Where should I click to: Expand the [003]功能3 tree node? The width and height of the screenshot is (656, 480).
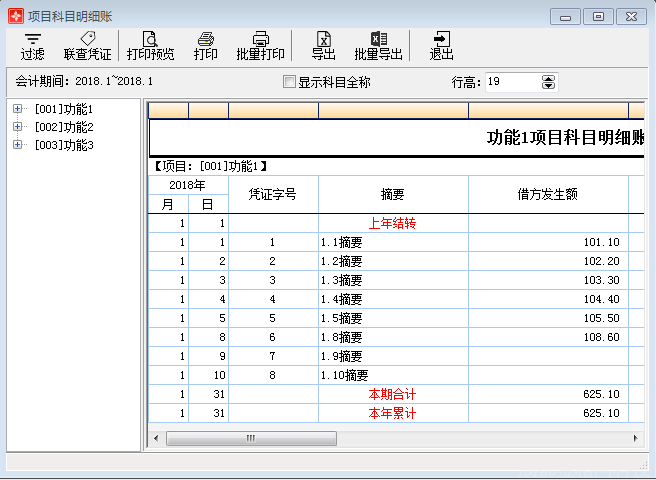[17, 145]
